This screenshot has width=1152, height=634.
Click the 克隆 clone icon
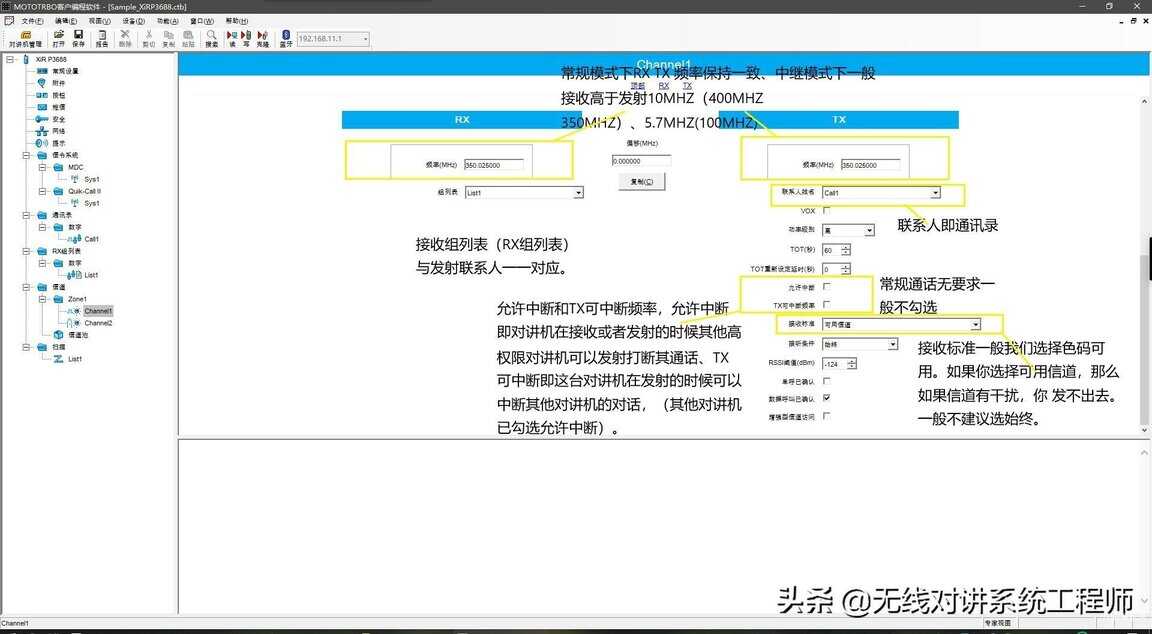point(262,38)
